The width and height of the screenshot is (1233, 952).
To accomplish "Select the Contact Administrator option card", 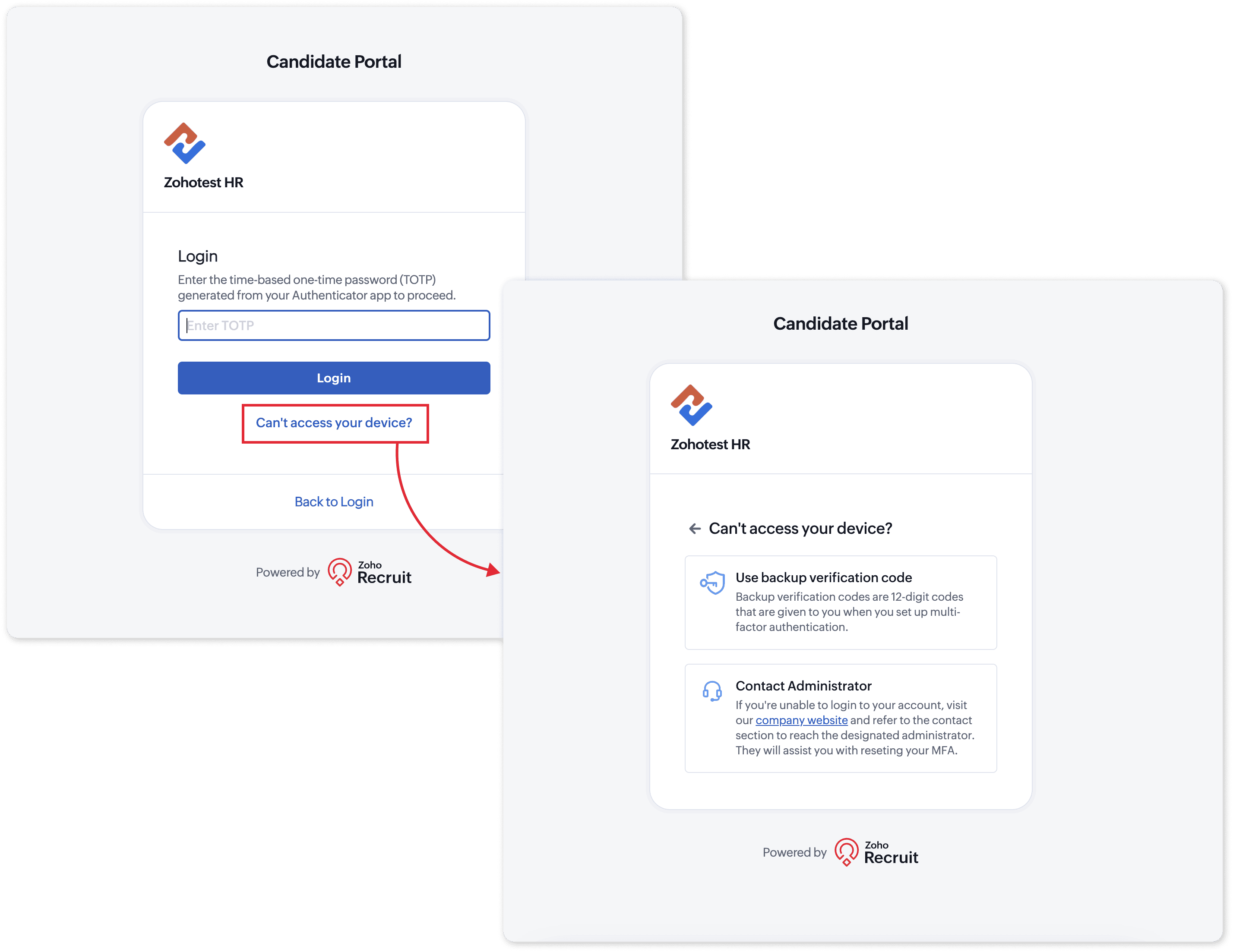I will pos(841,719).
